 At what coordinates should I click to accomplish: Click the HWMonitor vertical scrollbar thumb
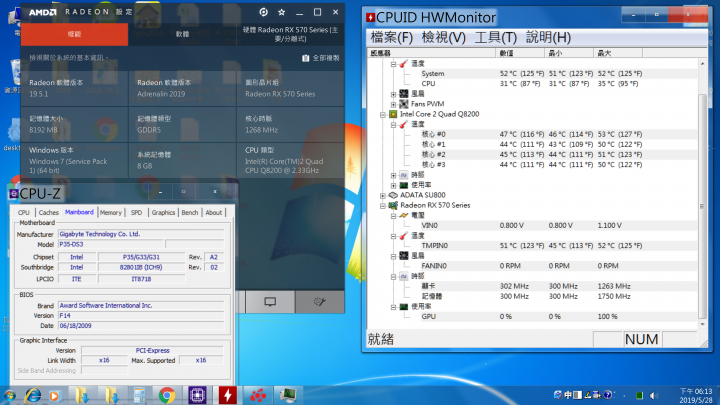click(702, 206)
